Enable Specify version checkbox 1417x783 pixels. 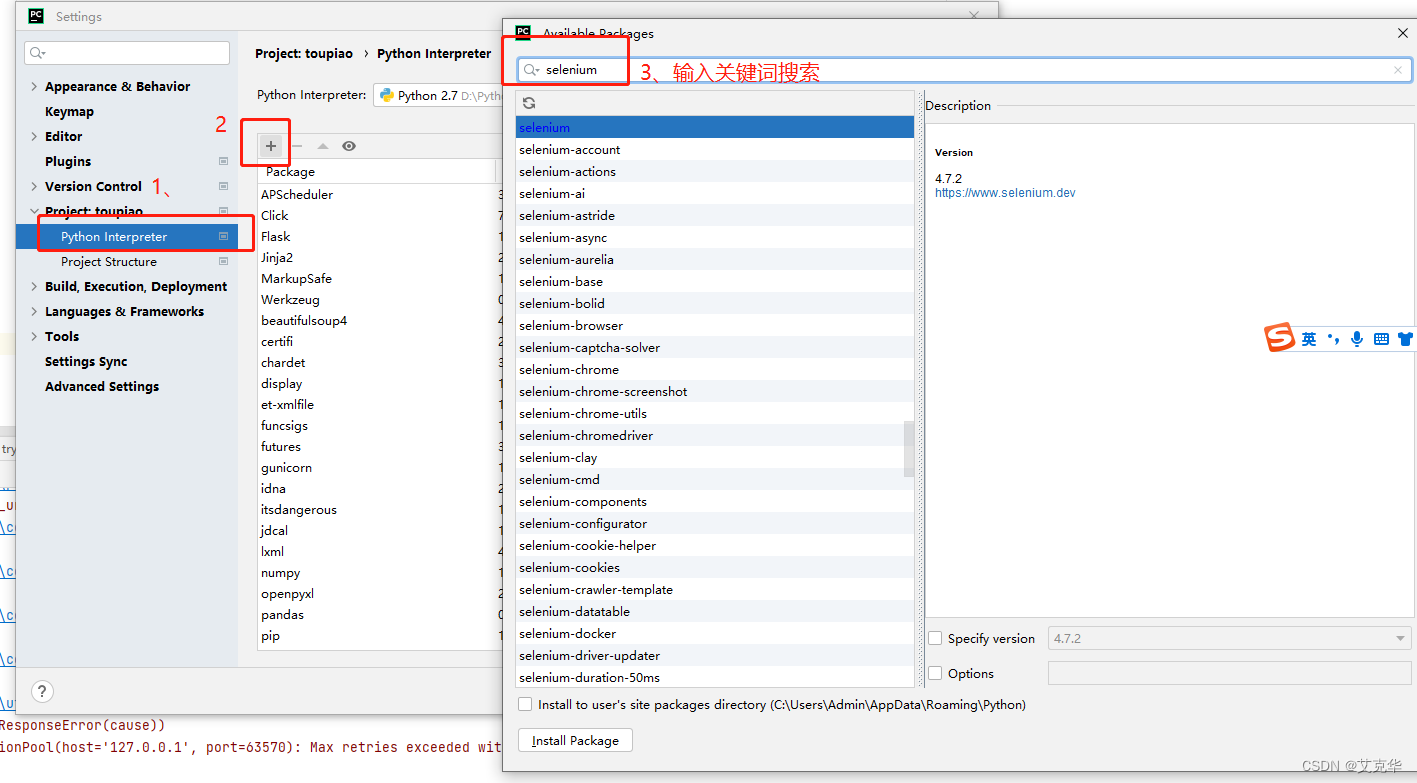[935, 638]
